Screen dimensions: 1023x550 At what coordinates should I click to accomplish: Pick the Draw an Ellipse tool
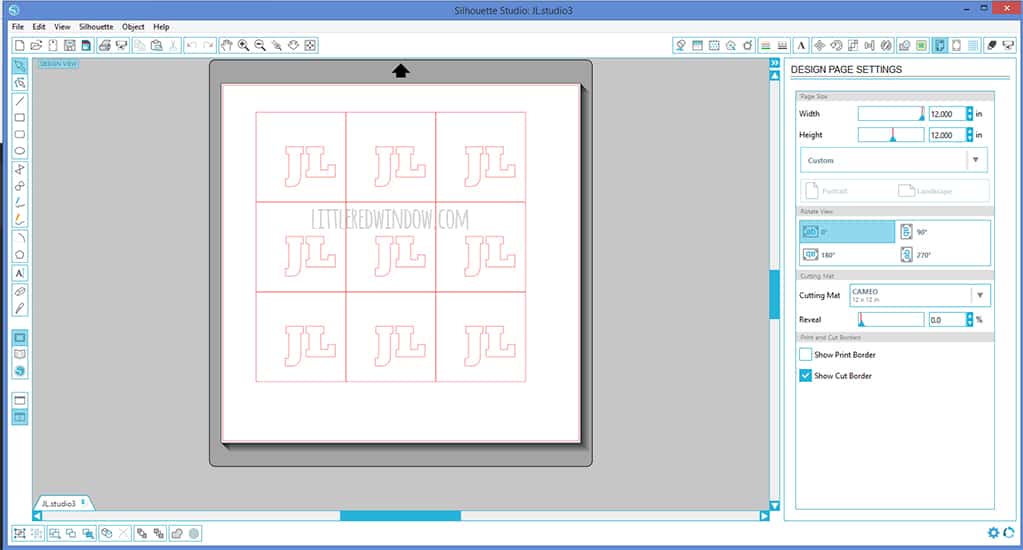click(19, 151)
